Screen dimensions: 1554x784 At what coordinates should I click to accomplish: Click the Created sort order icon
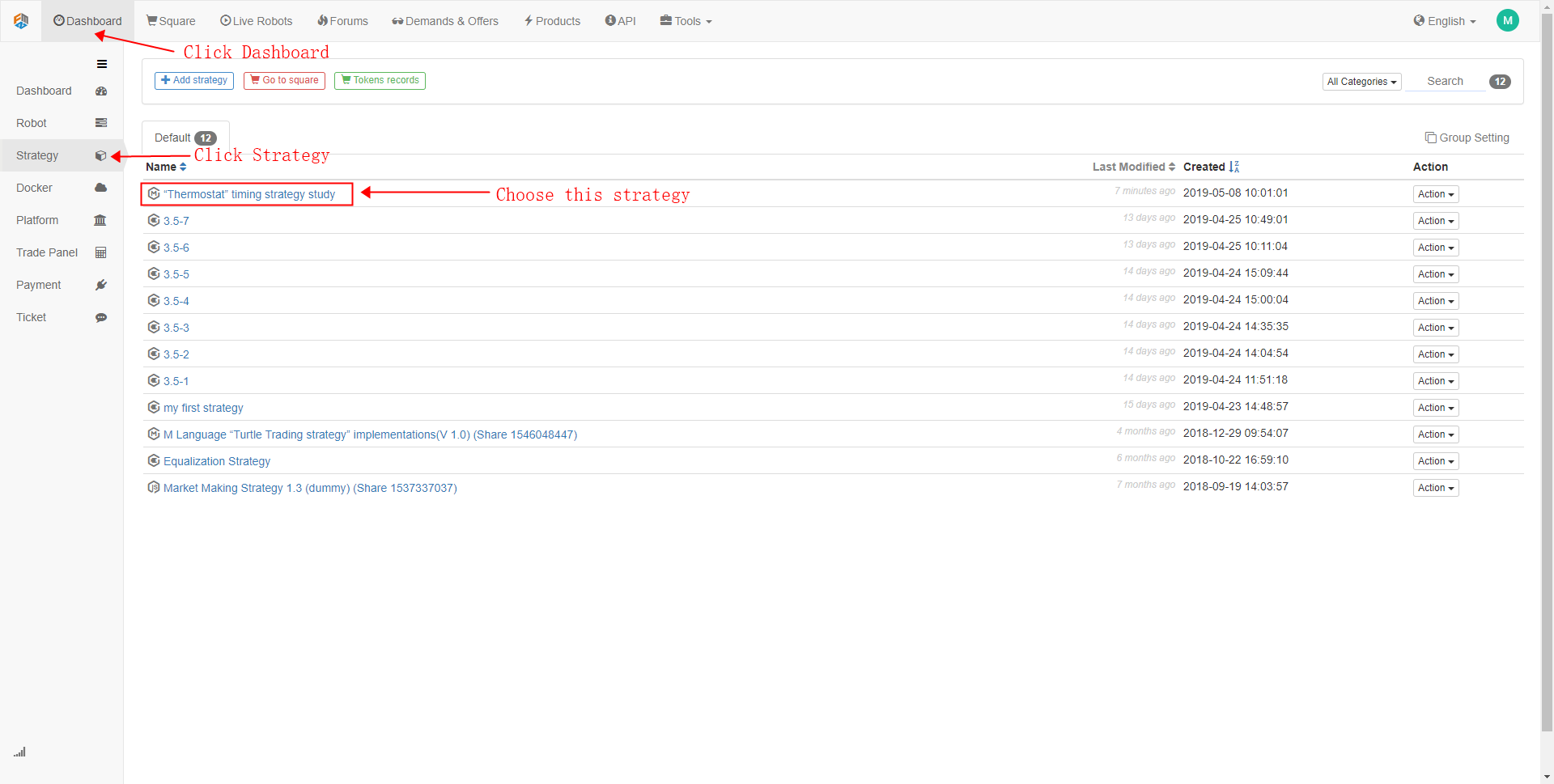(x=1234, y=167)
